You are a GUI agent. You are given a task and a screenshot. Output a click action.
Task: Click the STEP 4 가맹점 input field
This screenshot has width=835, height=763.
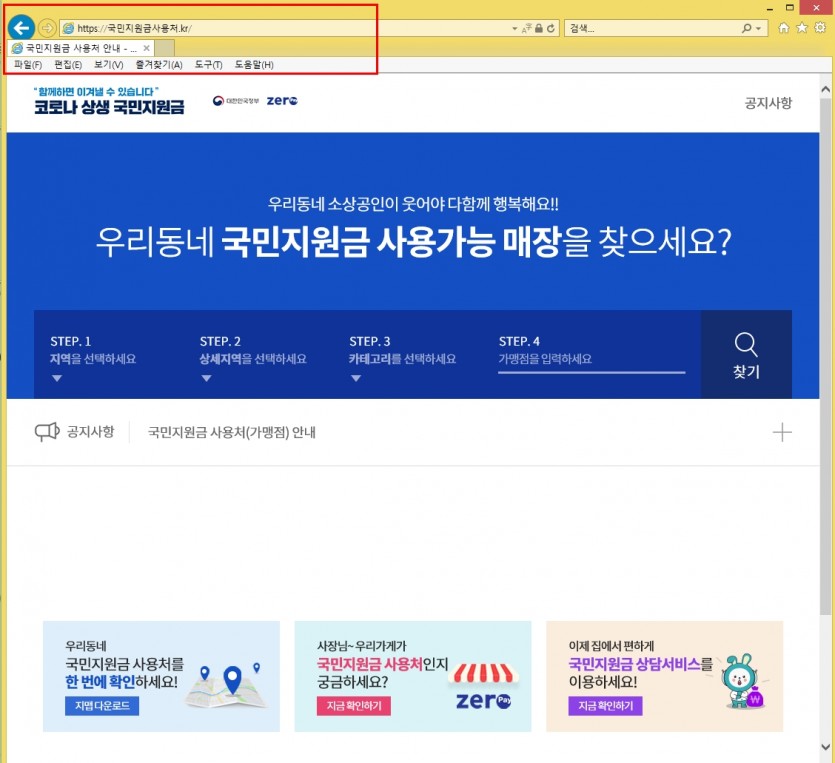click(x=591, y=360)
